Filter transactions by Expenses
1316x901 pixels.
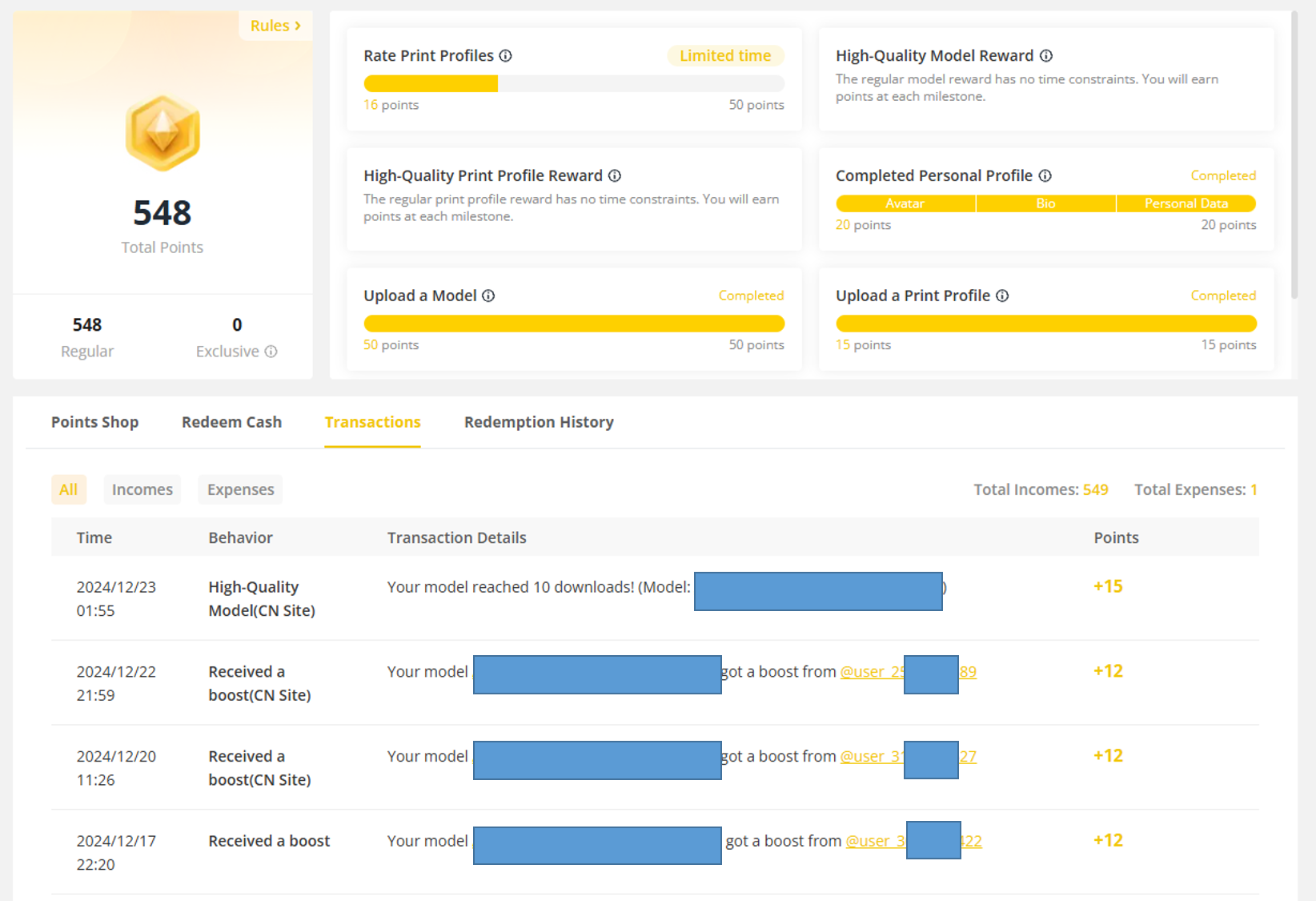(x=240, y=489)
